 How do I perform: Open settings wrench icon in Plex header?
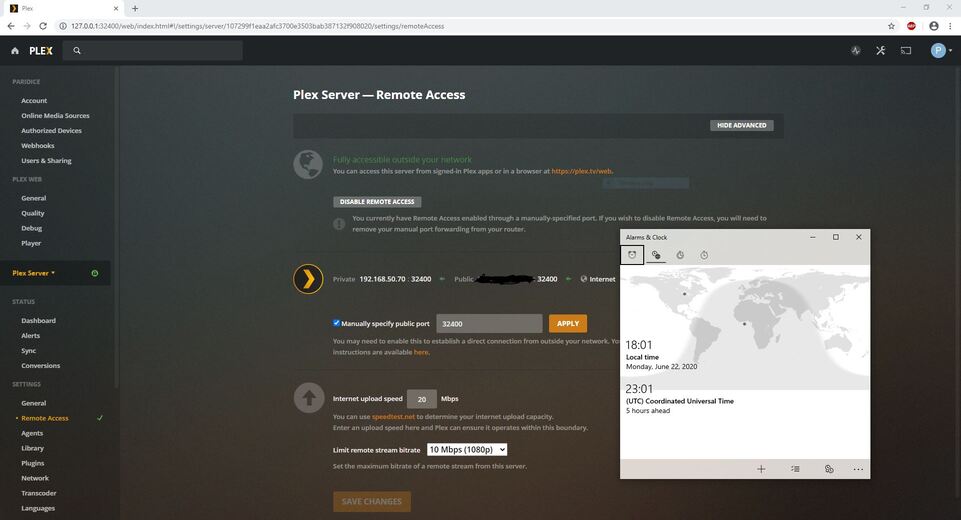(881, 50)
